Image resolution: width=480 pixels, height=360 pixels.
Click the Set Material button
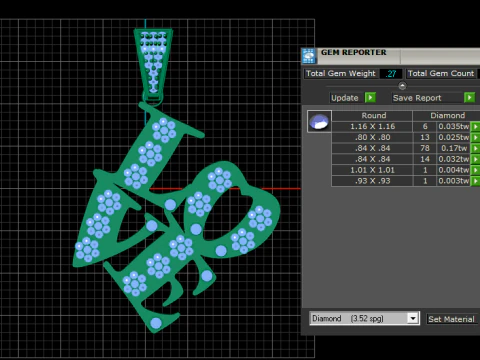451,319
